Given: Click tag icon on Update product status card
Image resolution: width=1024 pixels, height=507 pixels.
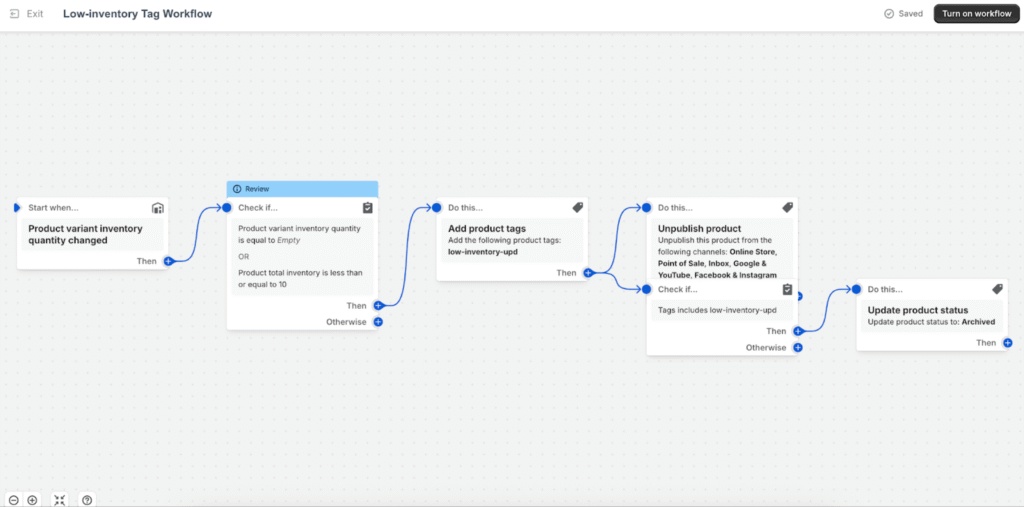Looking at the screenshot, I should 997,289.
